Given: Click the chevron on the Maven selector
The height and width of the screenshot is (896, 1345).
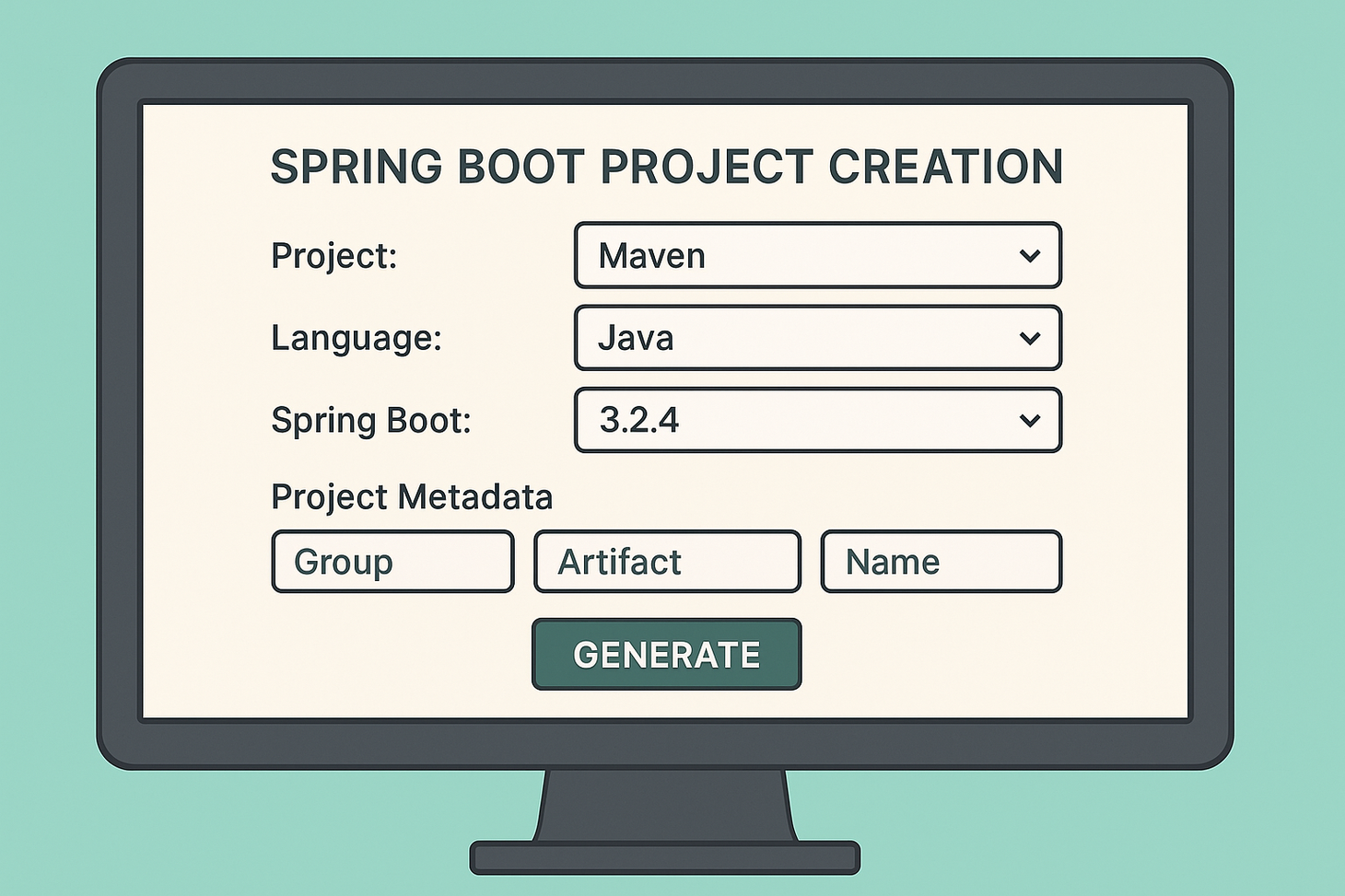Looking at the screenshot, I should pyautogui.click(x=1029, y=256).
